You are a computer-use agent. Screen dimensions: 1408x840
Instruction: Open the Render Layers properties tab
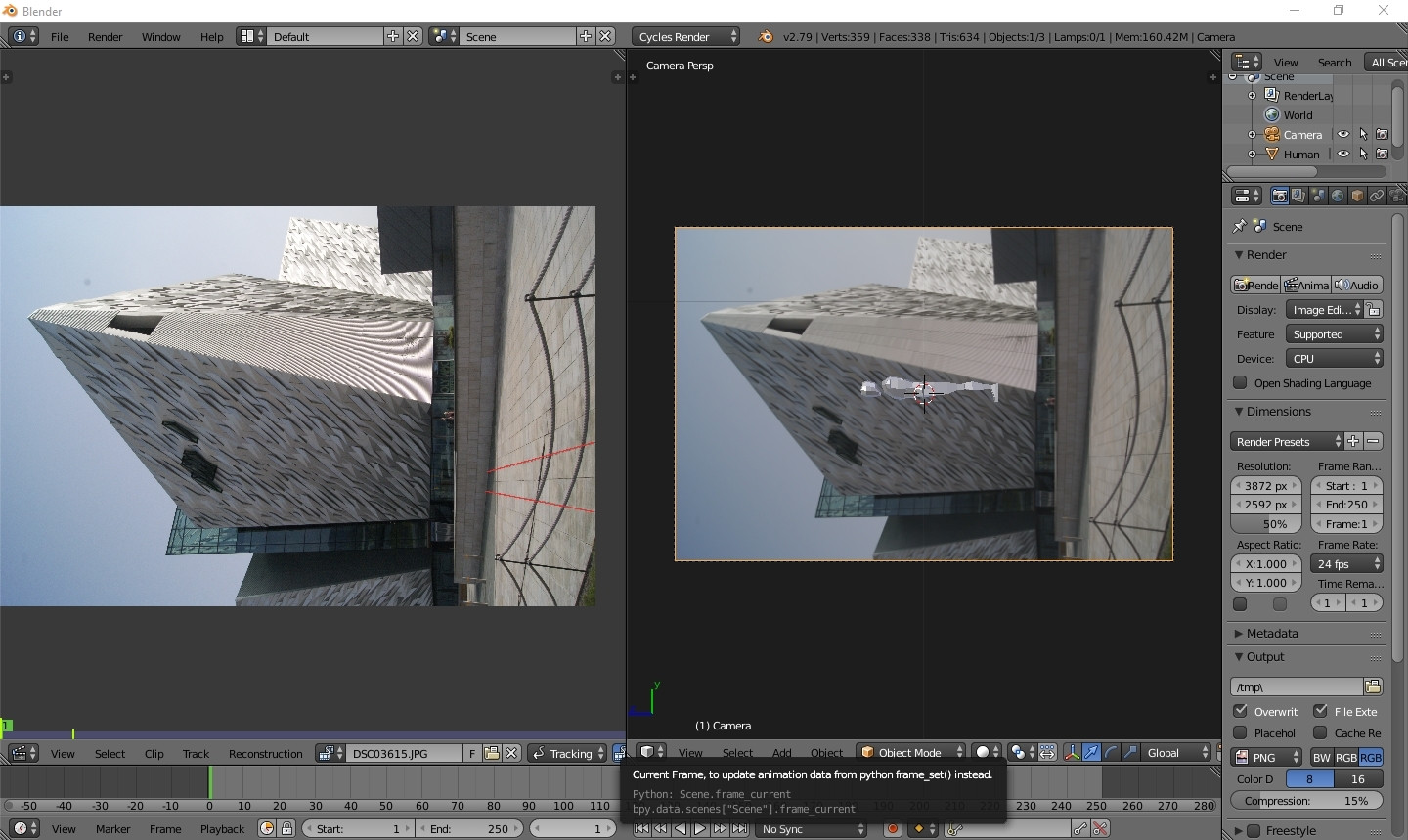click(1298, 196)
